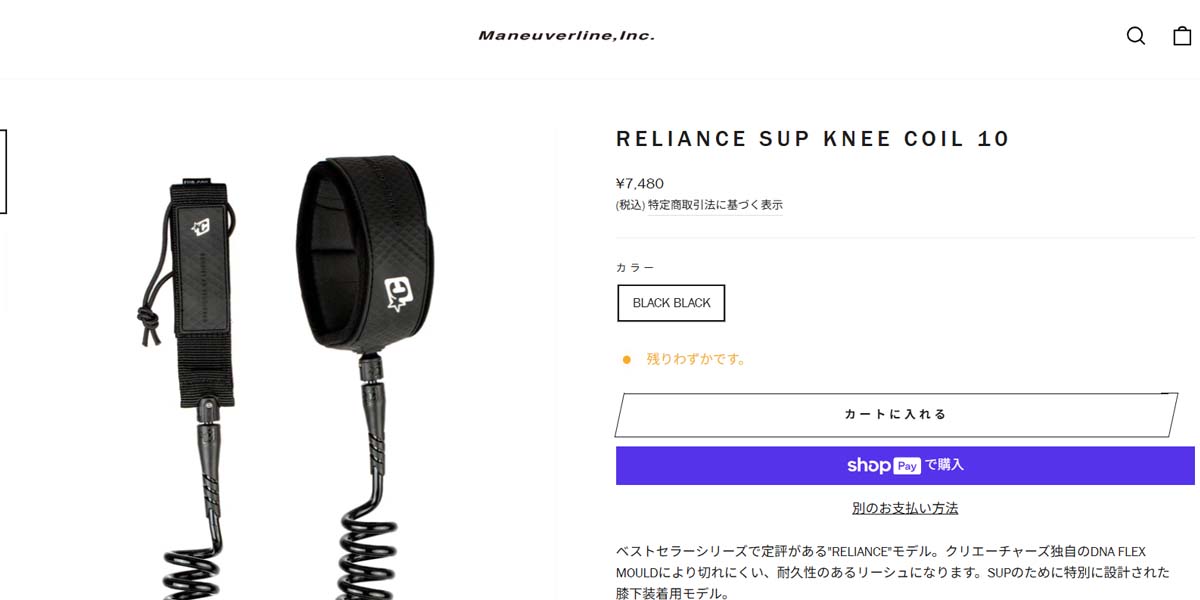
Task: Click the Maneuverline, Inc. logo
Action: tap(566, 36)
